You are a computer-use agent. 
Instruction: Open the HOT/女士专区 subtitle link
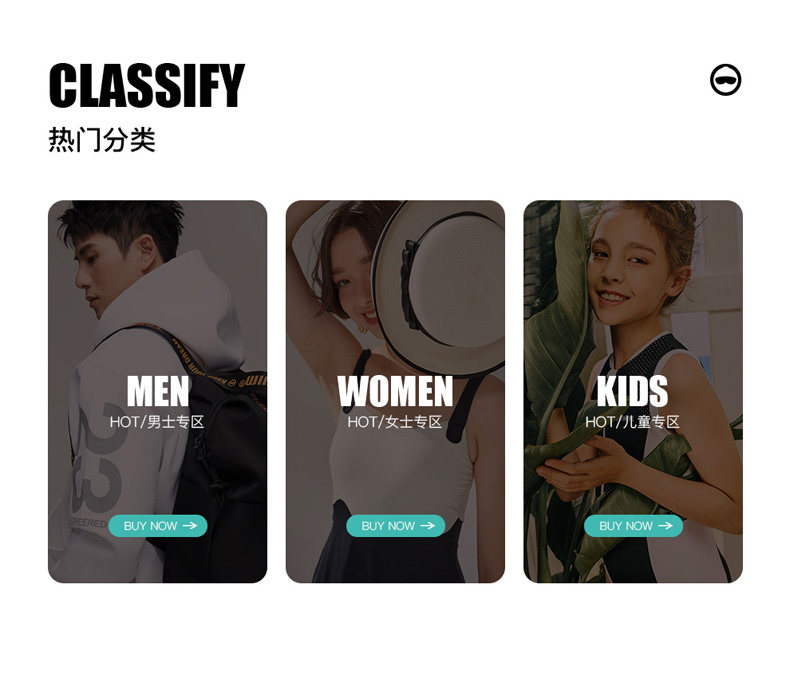[395, 422]
